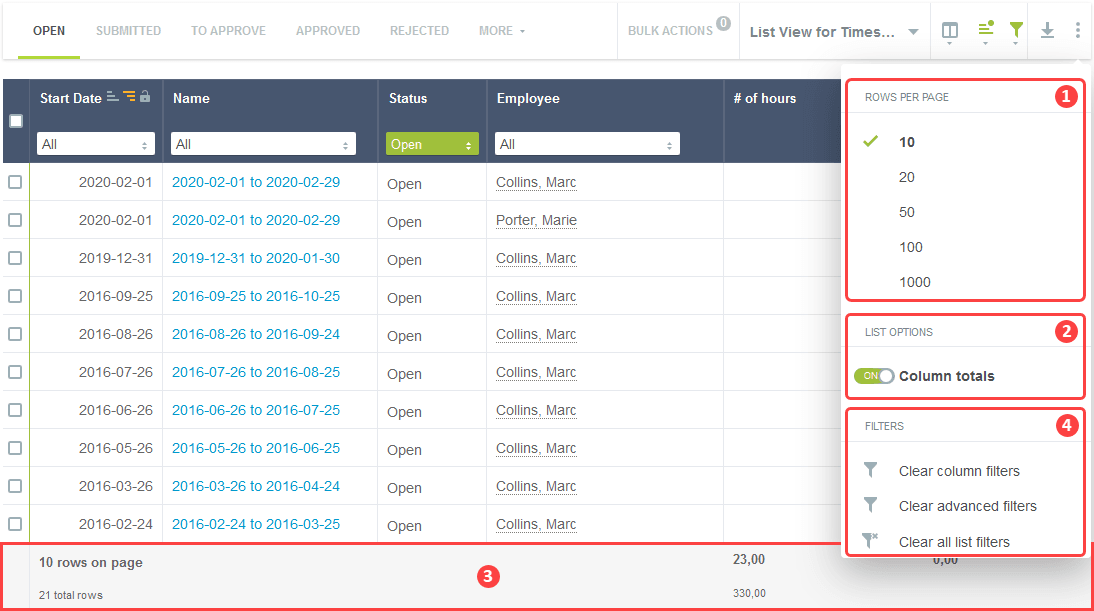The width and height of the screenshot is (1094, 611).
Task: Switch to the REJECTED tab
Action: coord(419,31)
